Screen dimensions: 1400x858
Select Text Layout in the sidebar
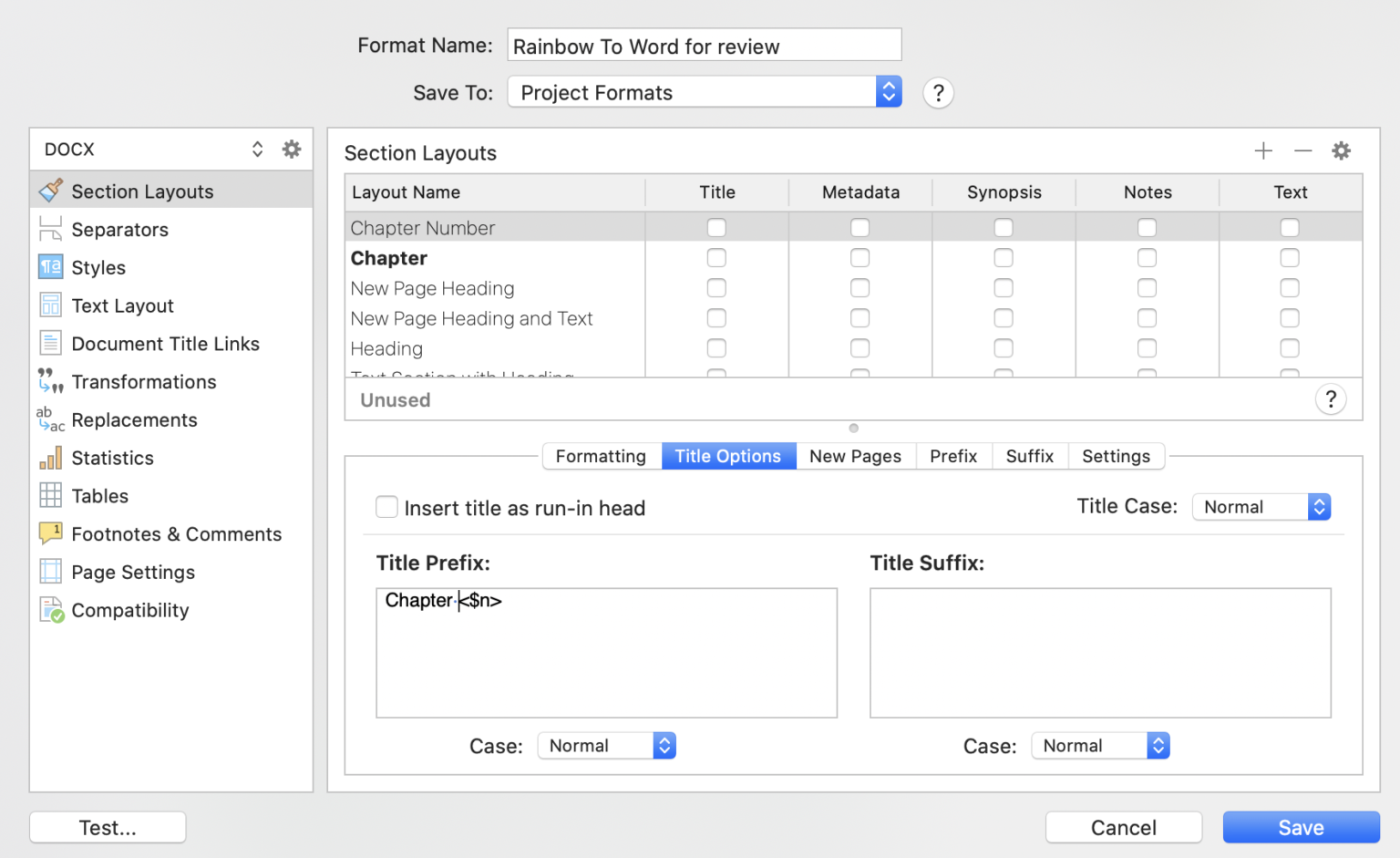pyautogui.click(x=122, y=305)
